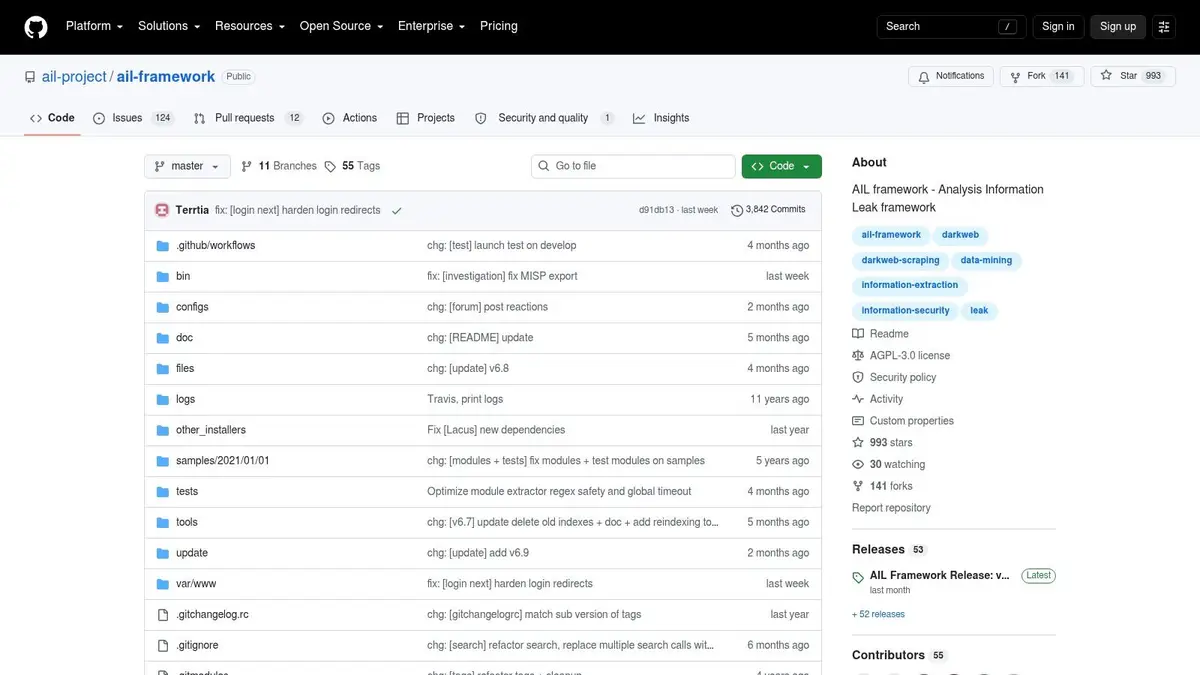Open the samples/2021/01/01 folder name
The width and height of the screenshot is (1200, 675).
pos(223,461)
